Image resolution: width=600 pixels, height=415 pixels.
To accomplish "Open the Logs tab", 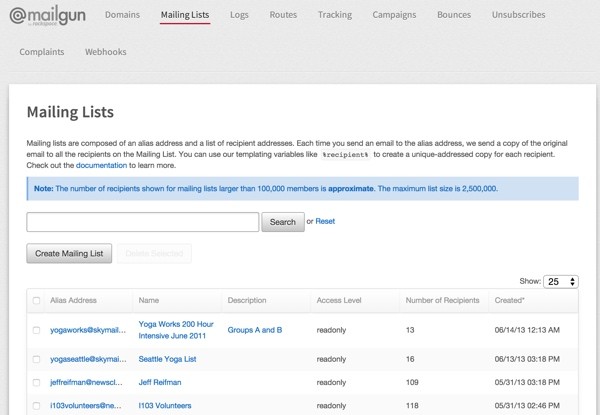I will pyautogui.click(x=239, y=15).
